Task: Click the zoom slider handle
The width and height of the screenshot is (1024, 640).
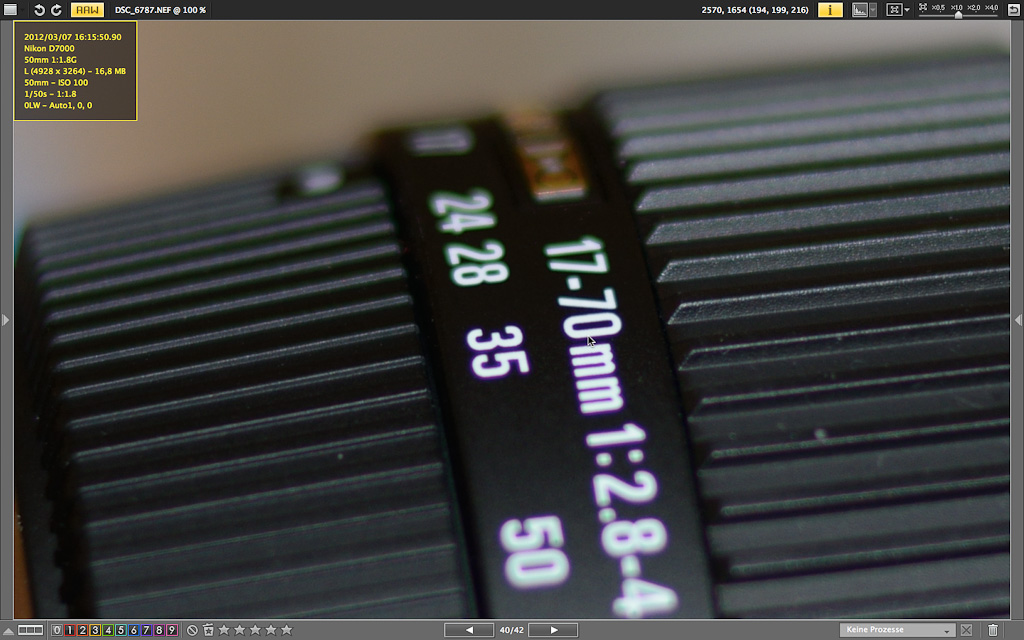Action: point(958,14)
